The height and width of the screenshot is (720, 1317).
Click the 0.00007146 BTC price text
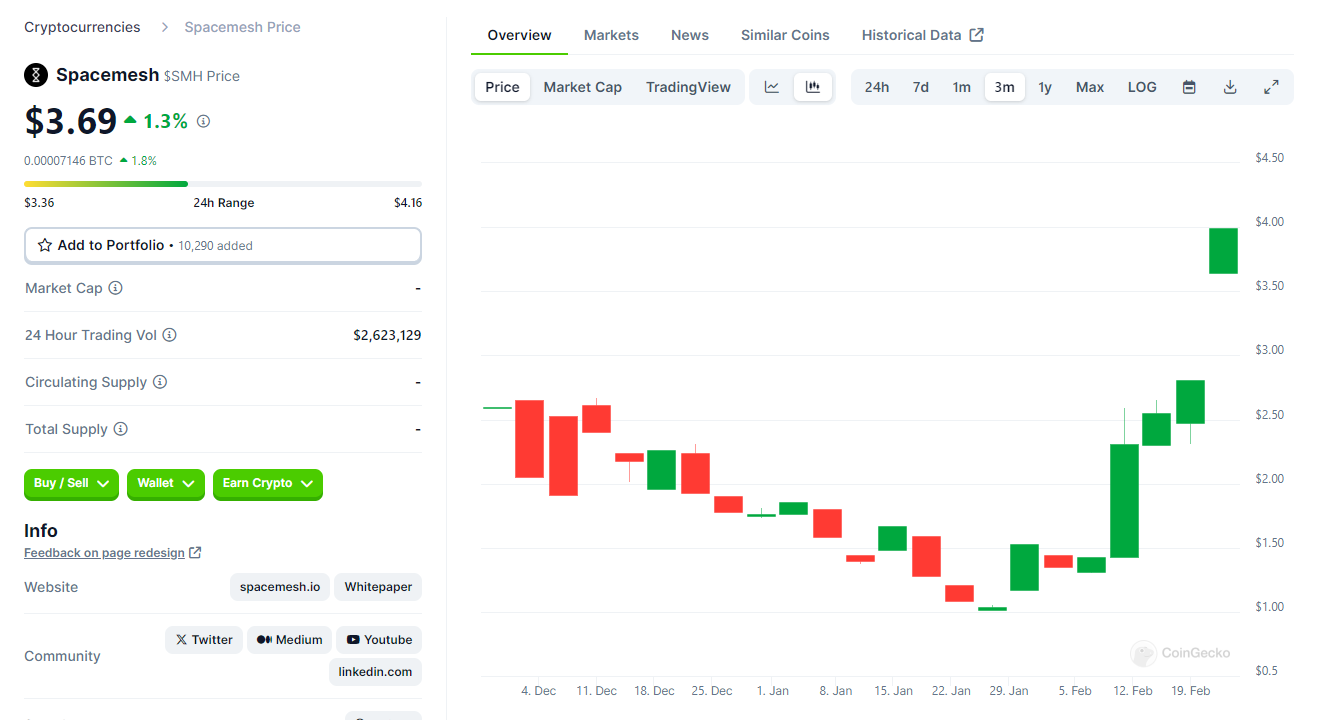[x=68, y=160]
